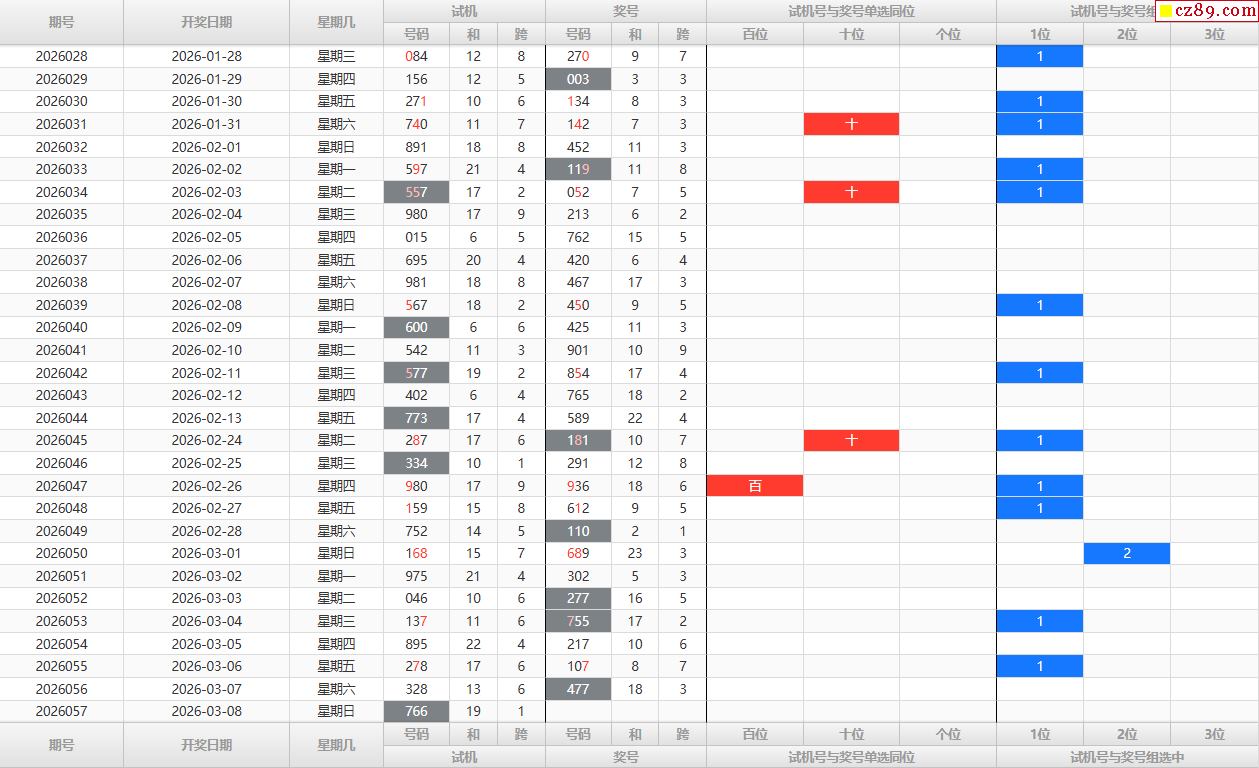The height and width of the screenshot is (768, 1259).
Task: Click the red 百 badge in row 2026047
Action: 755,486
